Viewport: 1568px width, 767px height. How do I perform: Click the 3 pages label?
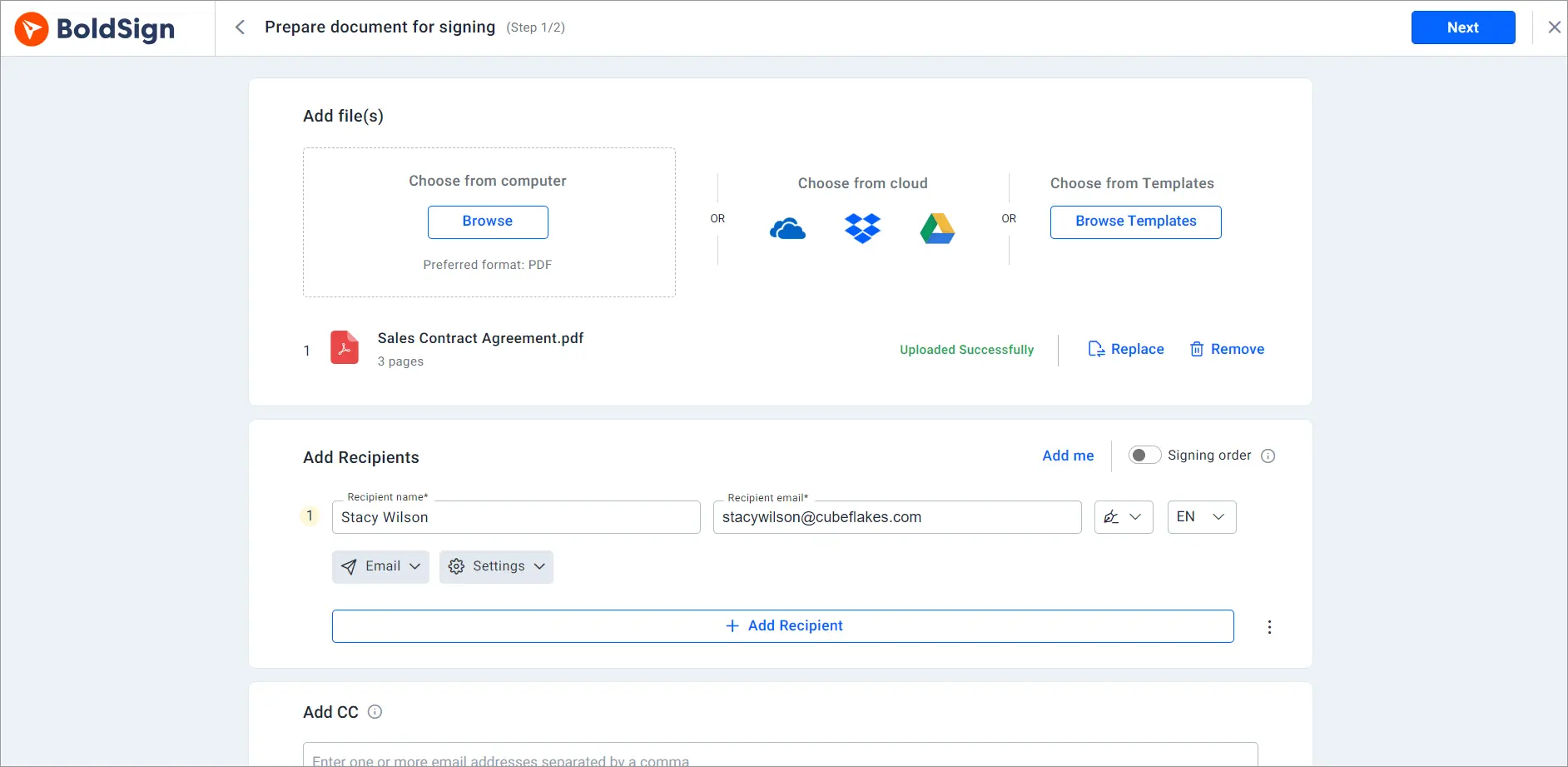(x=400, y=361)
